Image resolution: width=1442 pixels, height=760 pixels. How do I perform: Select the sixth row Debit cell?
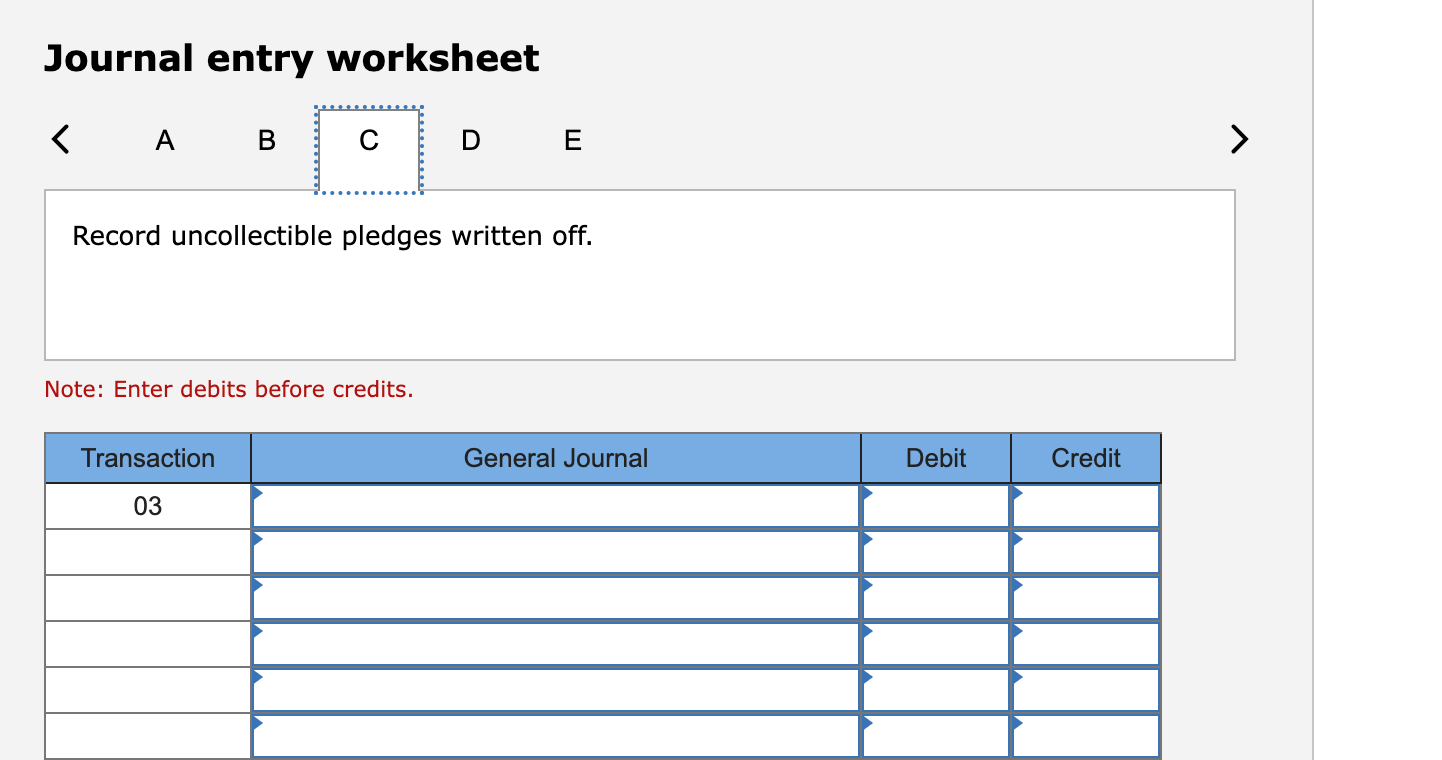point(936,736)
